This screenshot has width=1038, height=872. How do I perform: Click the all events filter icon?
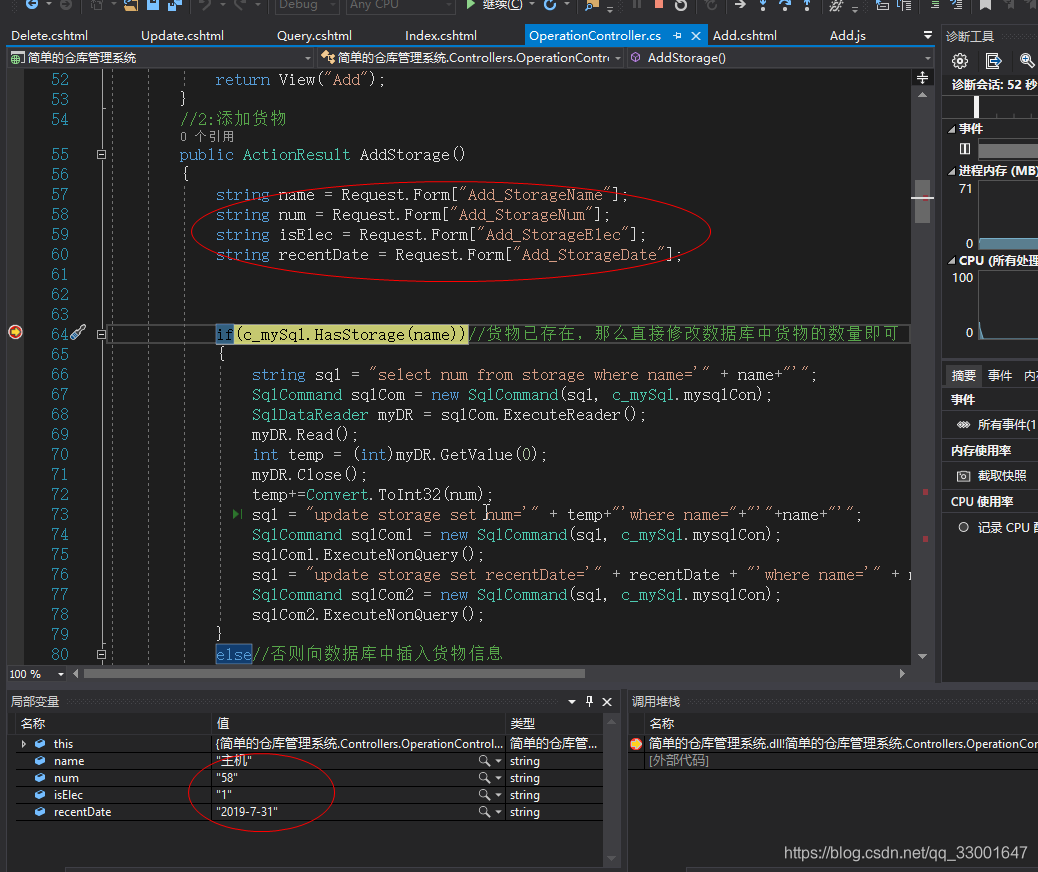(x=963, y=425)
